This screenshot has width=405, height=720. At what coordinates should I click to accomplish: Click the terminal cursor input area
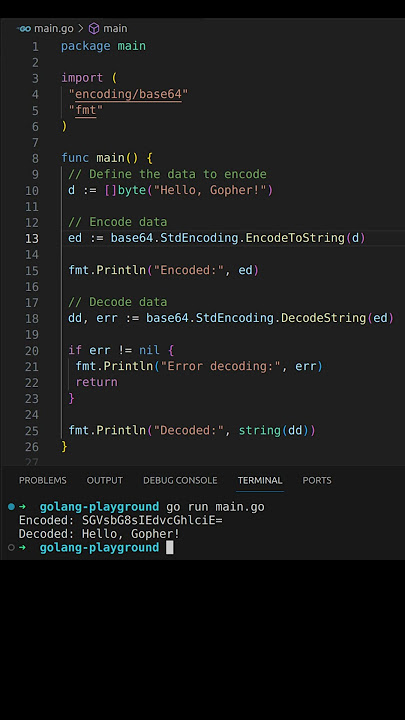click(169, 547)
